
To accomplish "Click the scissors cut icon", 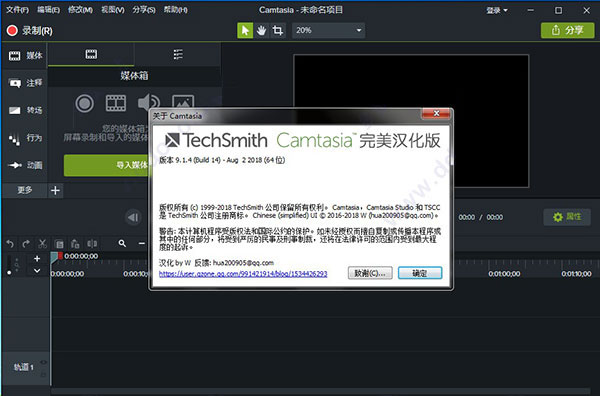I will click(42, 243).
